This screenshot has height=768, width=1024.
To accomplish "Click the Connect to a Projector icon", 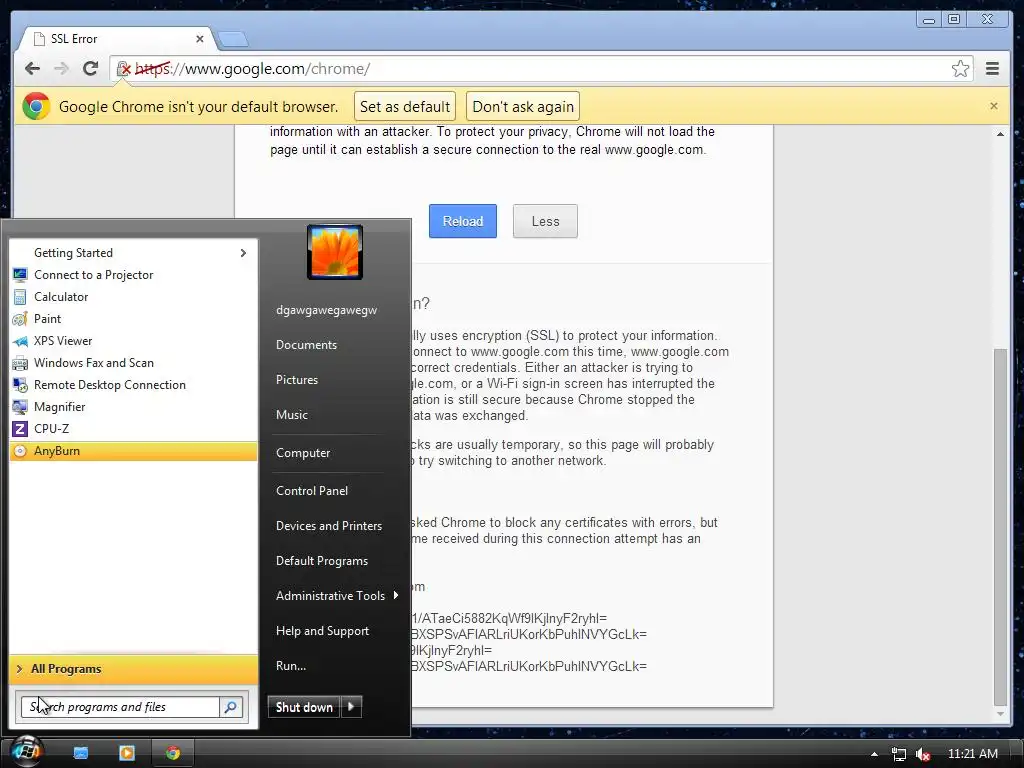I will (x=20, y=275).
